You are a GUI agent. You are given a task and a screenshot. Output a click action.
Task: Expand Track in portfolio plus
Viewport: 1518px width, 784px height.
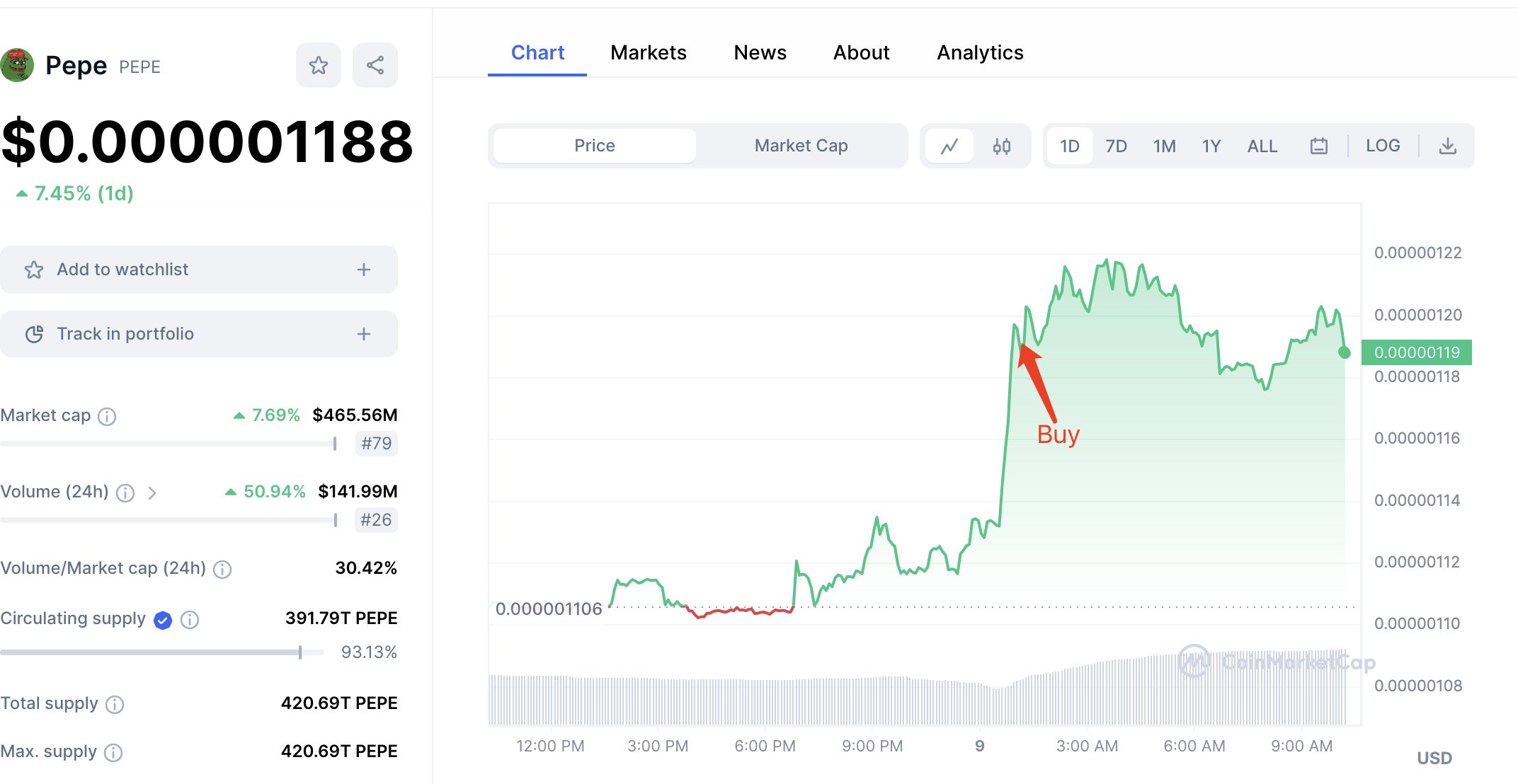pyautogui.click(x=364, y=334)
